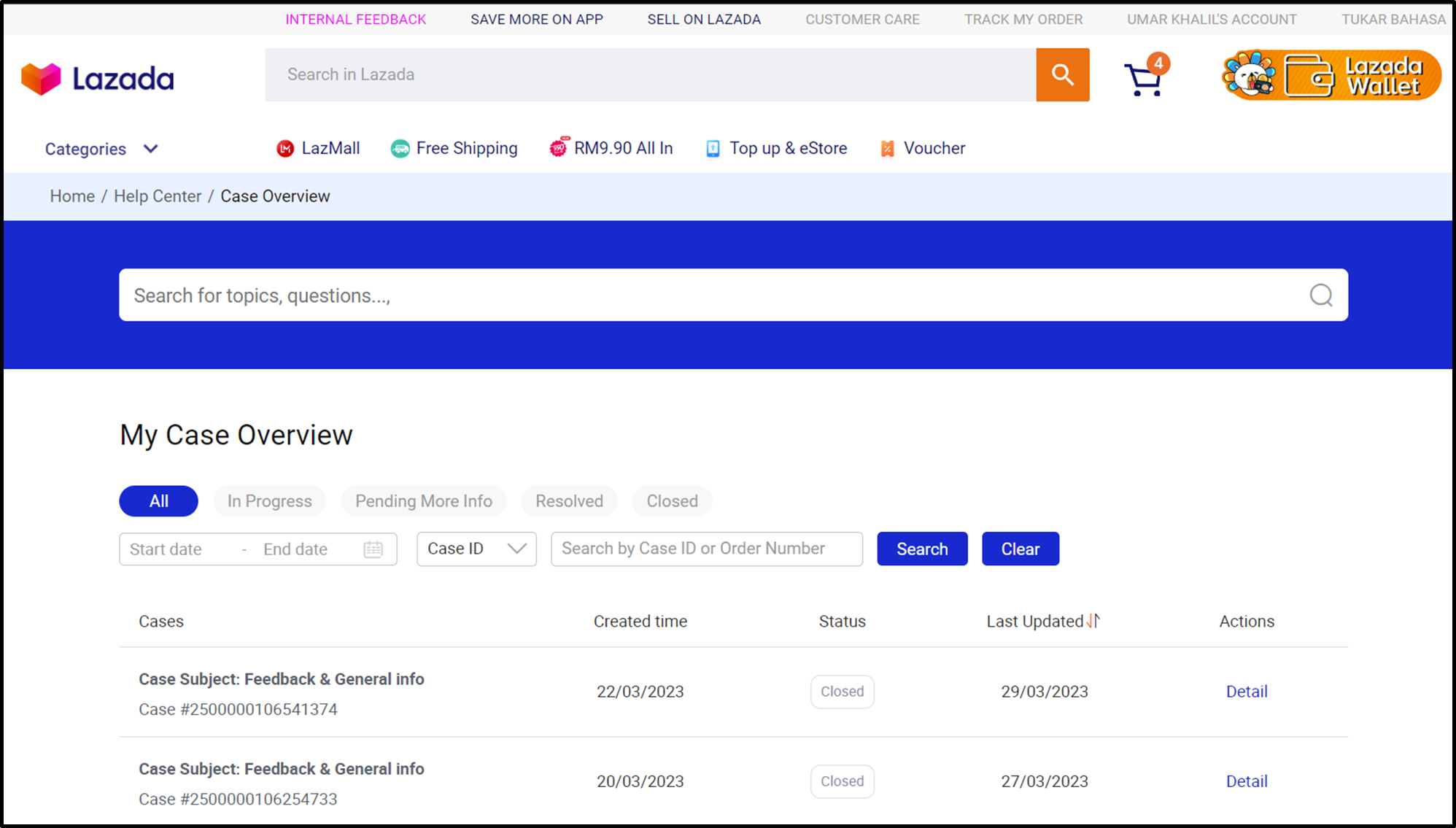The height and width of the screenshot is (828, 1456).
Task: Switch filter to Closed cases
Action: [x=671, y=500]
